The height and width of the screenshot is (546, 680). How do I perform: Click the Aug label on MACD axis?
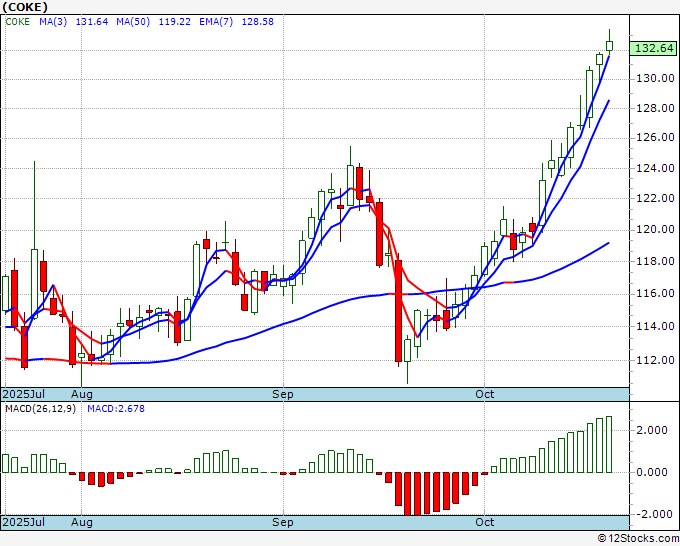pos(82,522)
